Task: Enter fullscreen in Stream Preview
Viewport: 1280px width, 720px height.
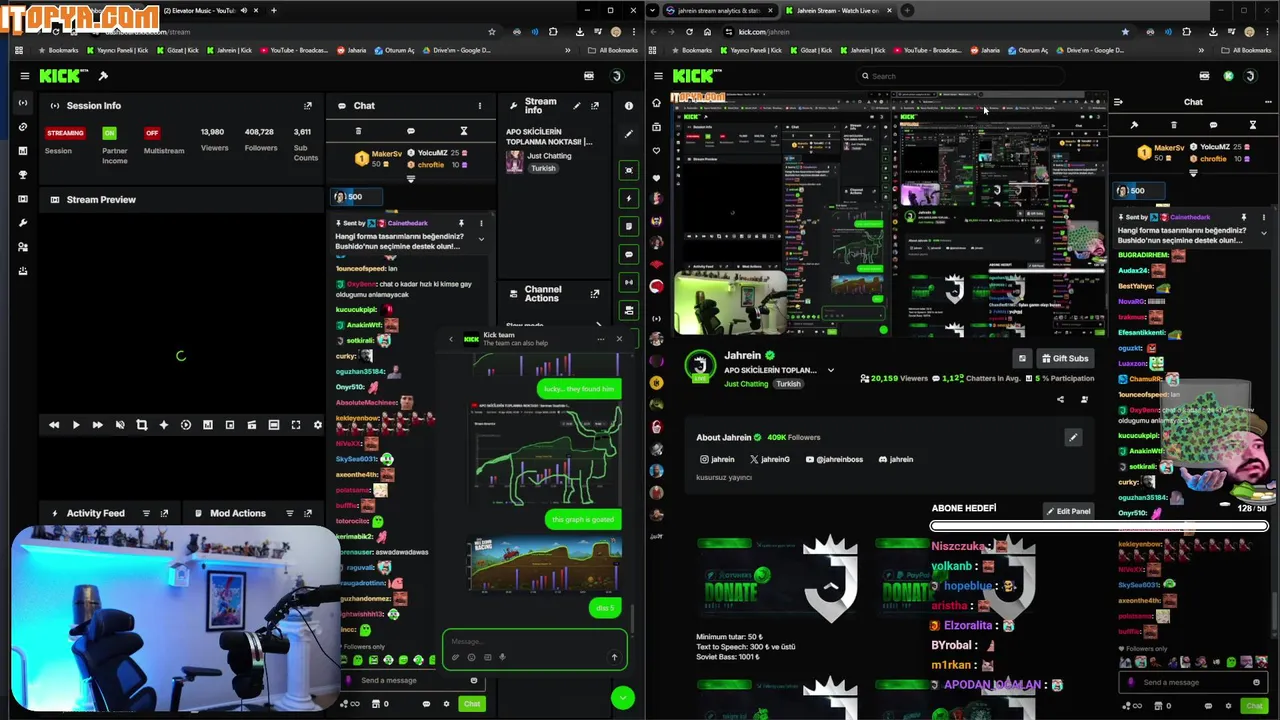Action: pyautogui.click(x=296, y=425)
